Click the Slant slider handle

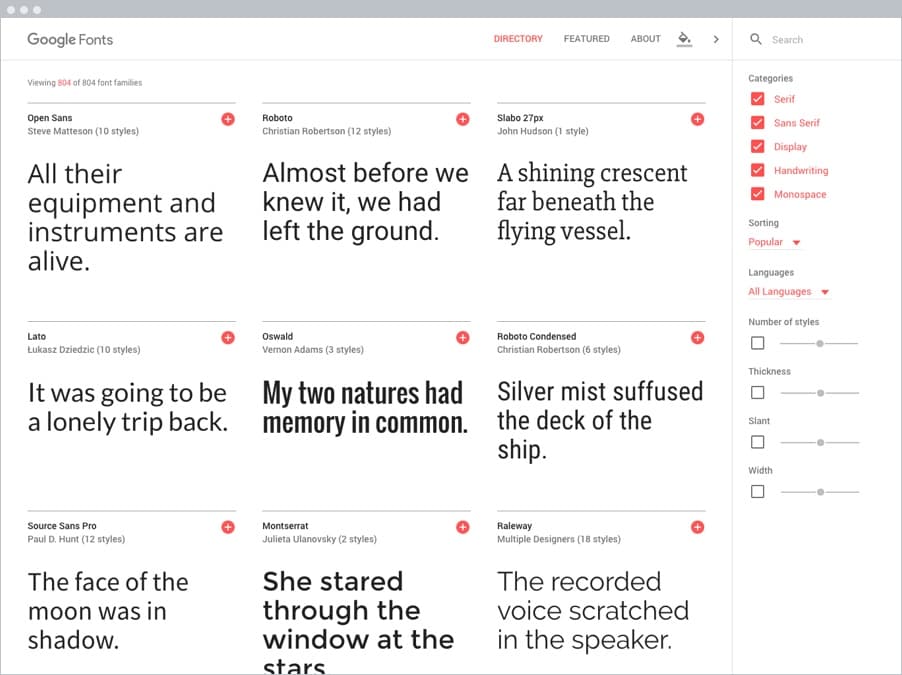pyautogui.click(x=820, y=443)
